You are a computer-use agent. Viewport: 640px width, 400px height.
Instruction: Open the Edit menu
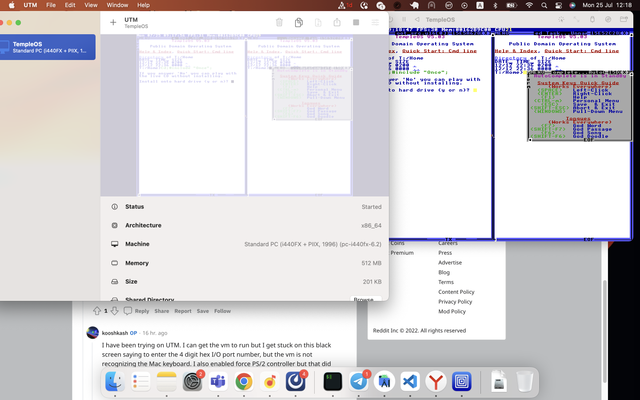point(70,5)
